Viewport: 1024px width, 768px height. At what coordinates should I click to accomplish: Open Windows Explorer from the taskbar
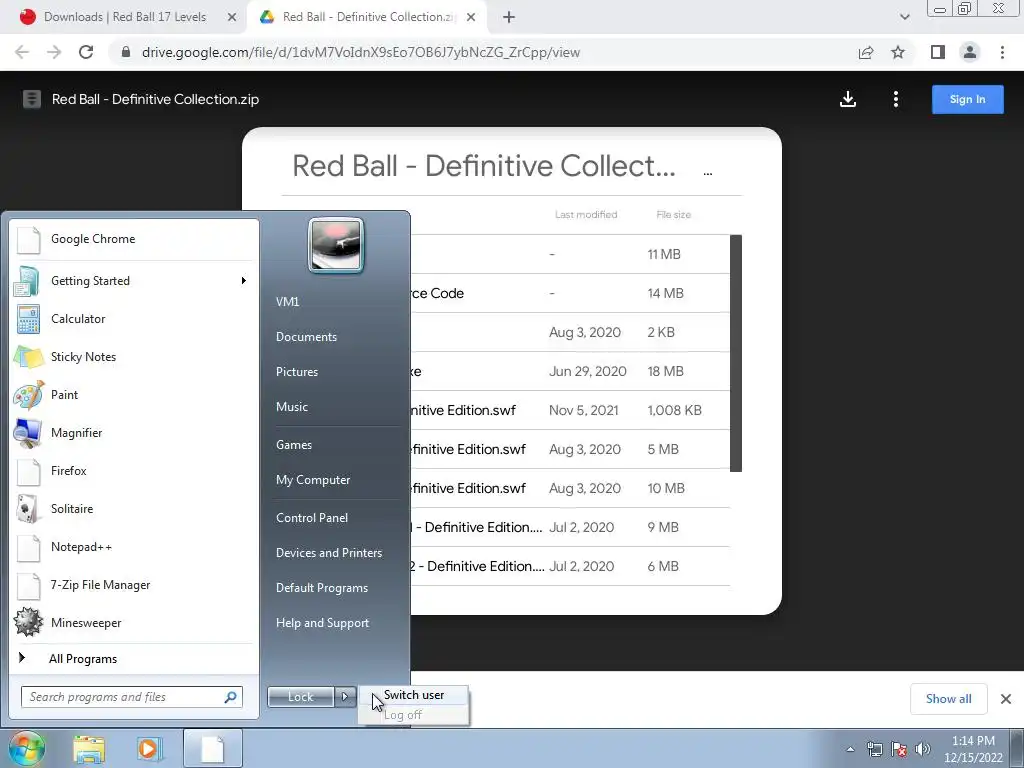pyautogui.click(x=89, y=749)
